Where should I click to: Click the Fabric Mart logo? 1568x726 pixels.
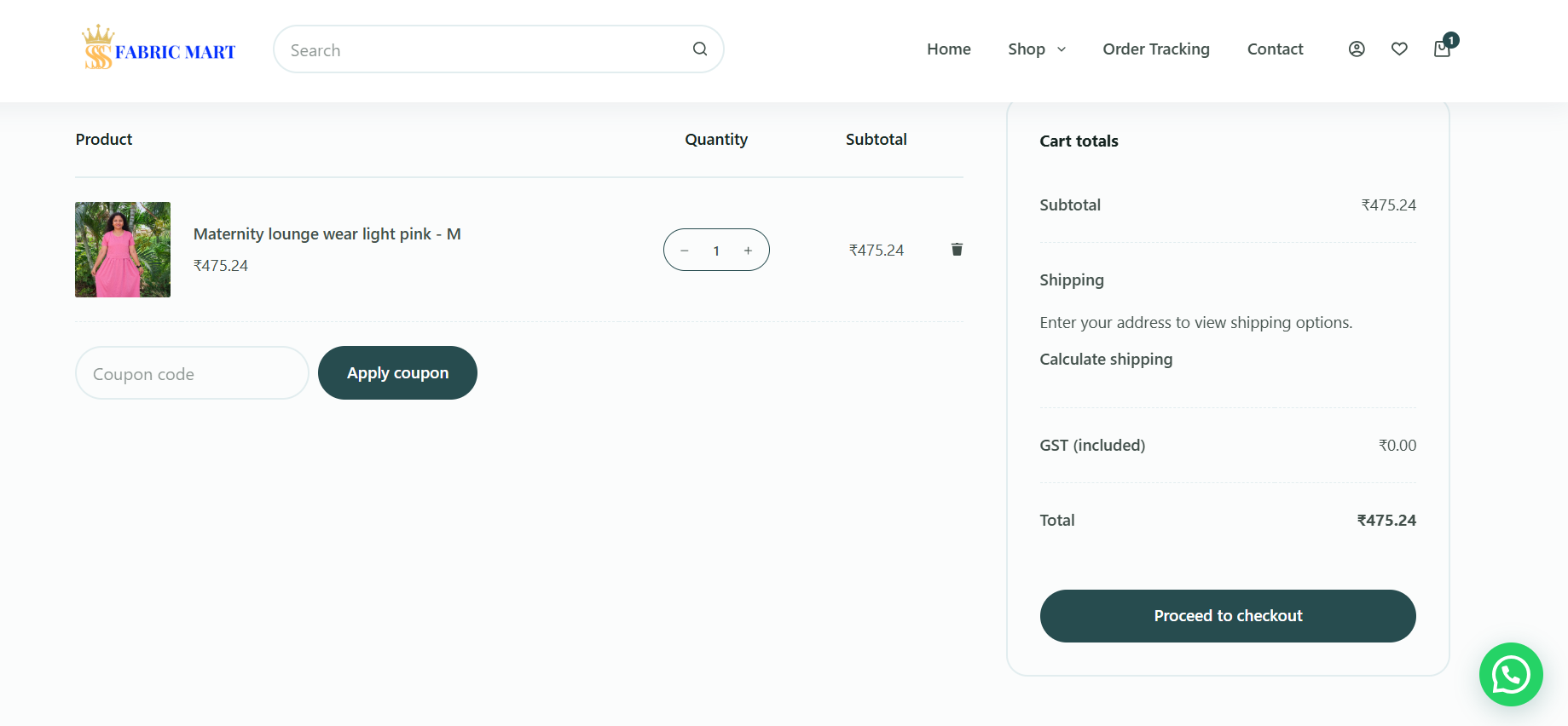(159, 49)
